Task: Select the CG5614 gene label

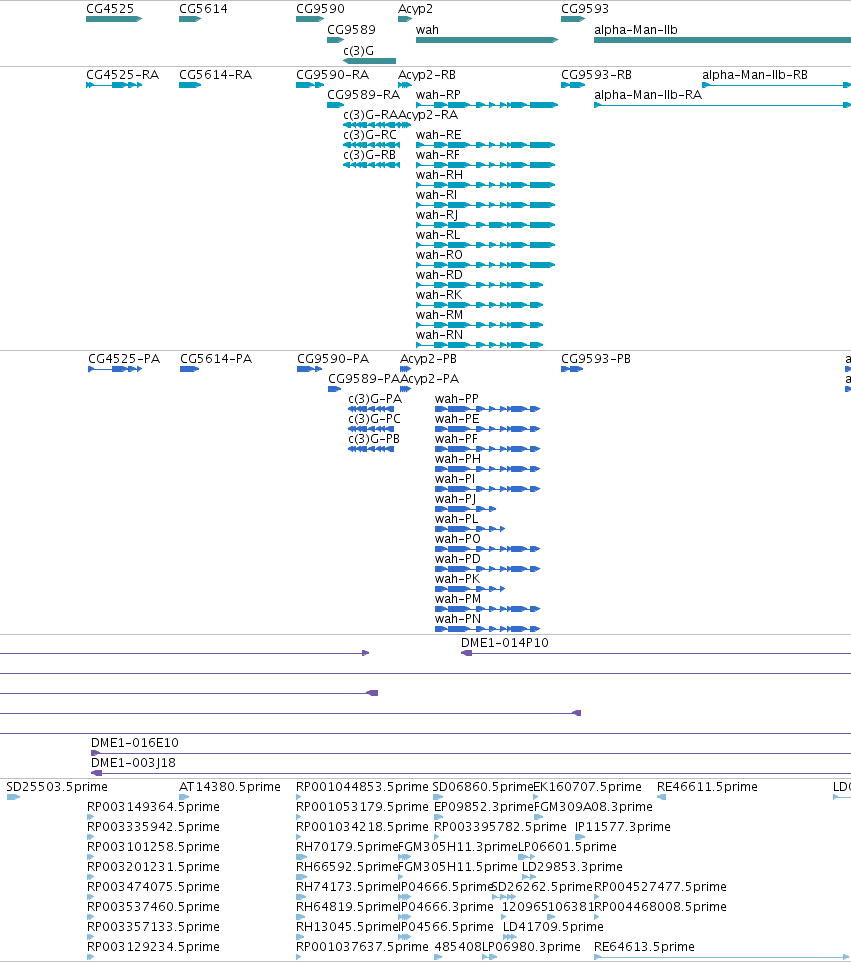Action: pyautogui.click(x=203, y=9)
